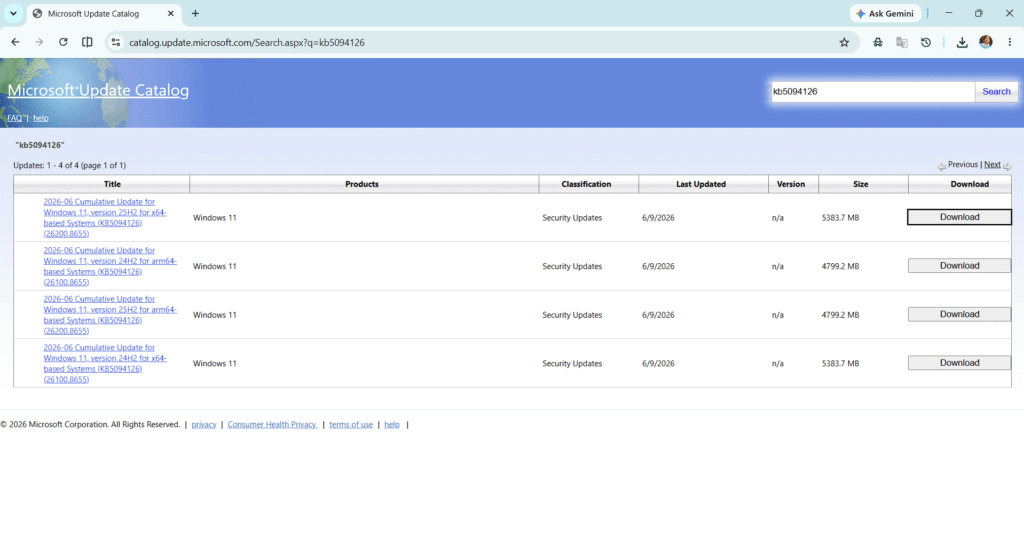Open the tab search dropdown arrow
Screen dimensions: 1024x542
pyautogui.click(x=13, y=14)
